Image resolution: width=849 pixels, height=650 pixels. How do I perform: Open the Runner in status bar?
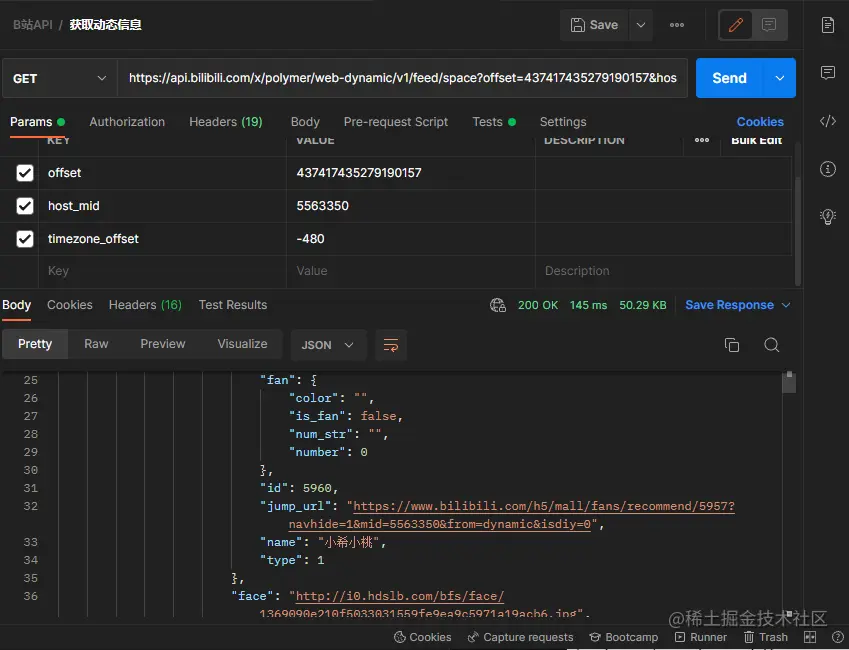[701, 637]
